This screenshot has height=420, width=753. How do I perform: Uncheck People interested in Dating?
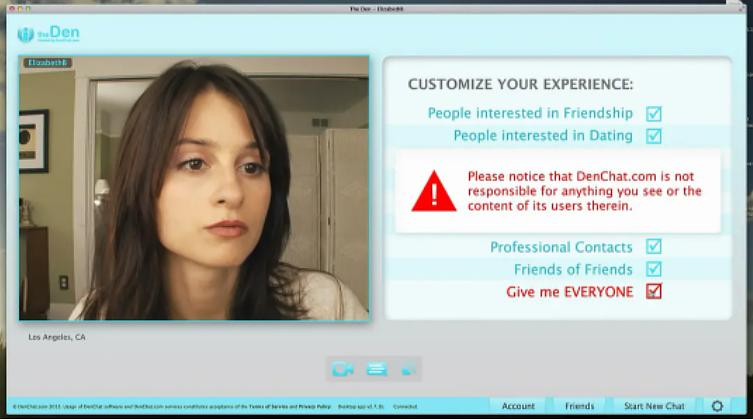click(654, 136)
